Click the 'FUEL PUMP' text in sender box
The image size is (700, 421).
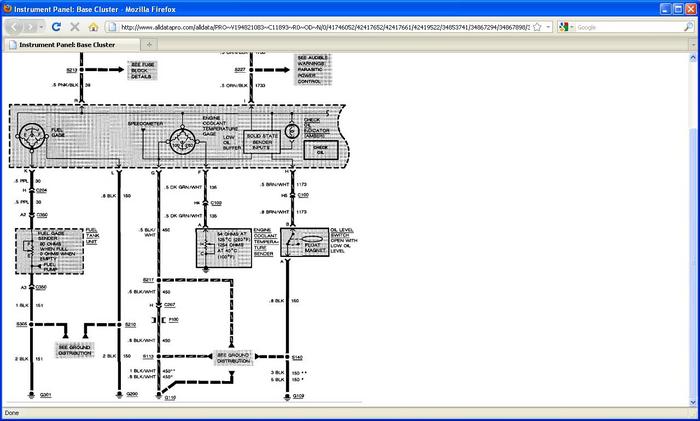[50, 267]
